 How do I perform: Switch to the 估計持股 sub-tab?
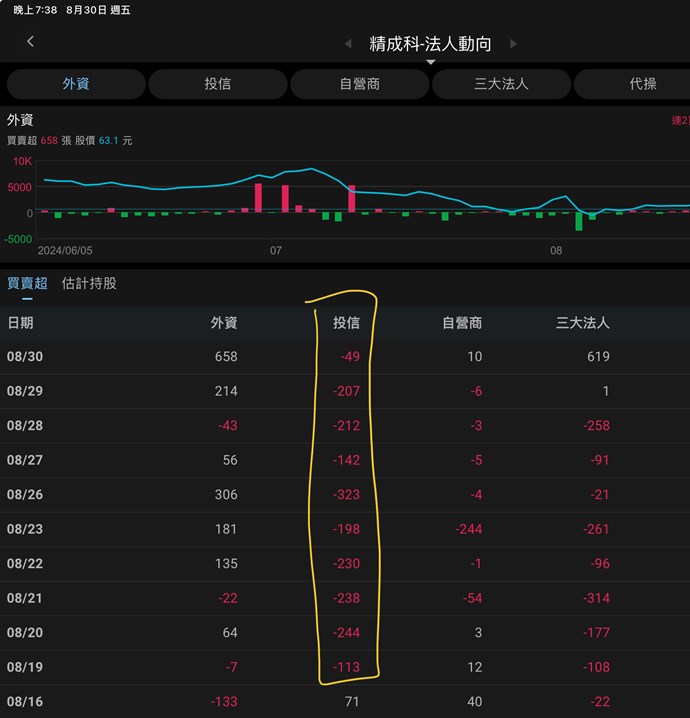[x=89, y=283]
